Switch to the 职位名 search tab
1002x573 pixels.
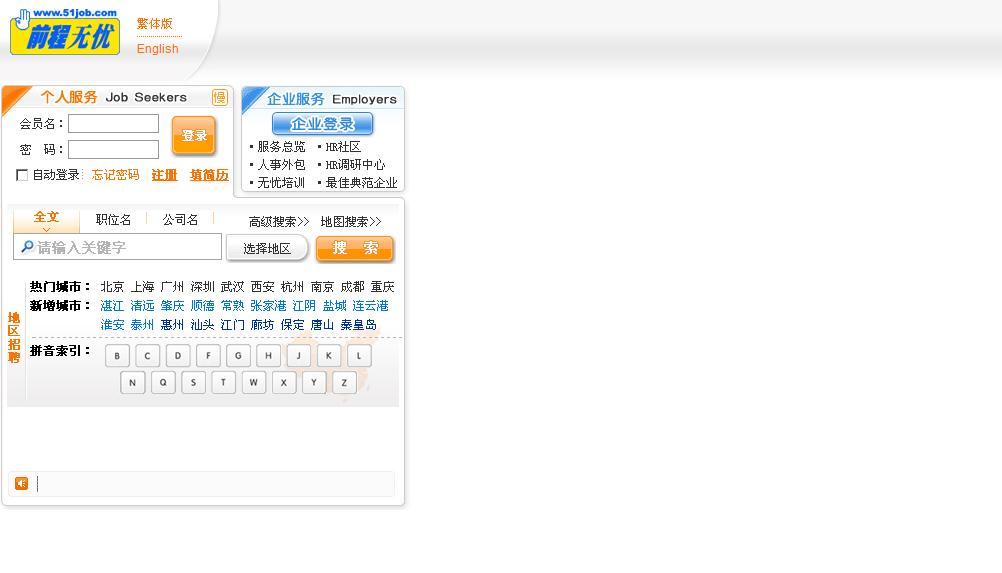tap(113, 220)
